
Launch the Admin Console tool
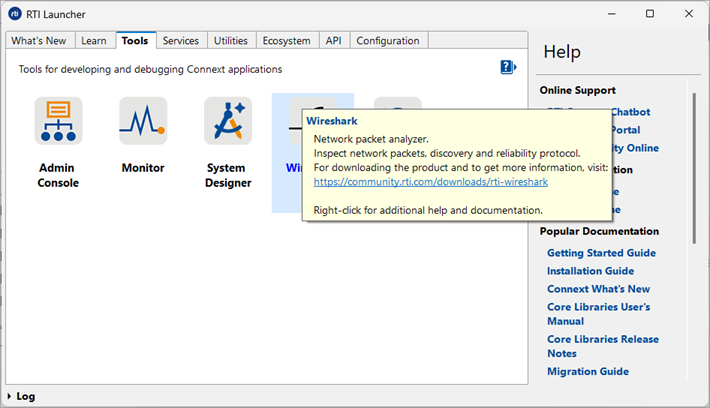coord(58,121)
